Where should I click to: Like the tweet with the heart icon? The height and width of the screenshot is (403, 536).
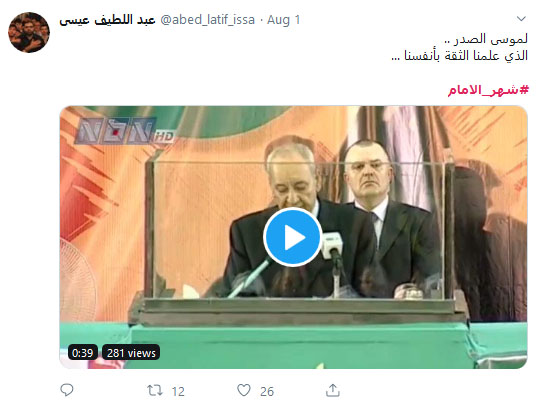[x=244, y=390]
